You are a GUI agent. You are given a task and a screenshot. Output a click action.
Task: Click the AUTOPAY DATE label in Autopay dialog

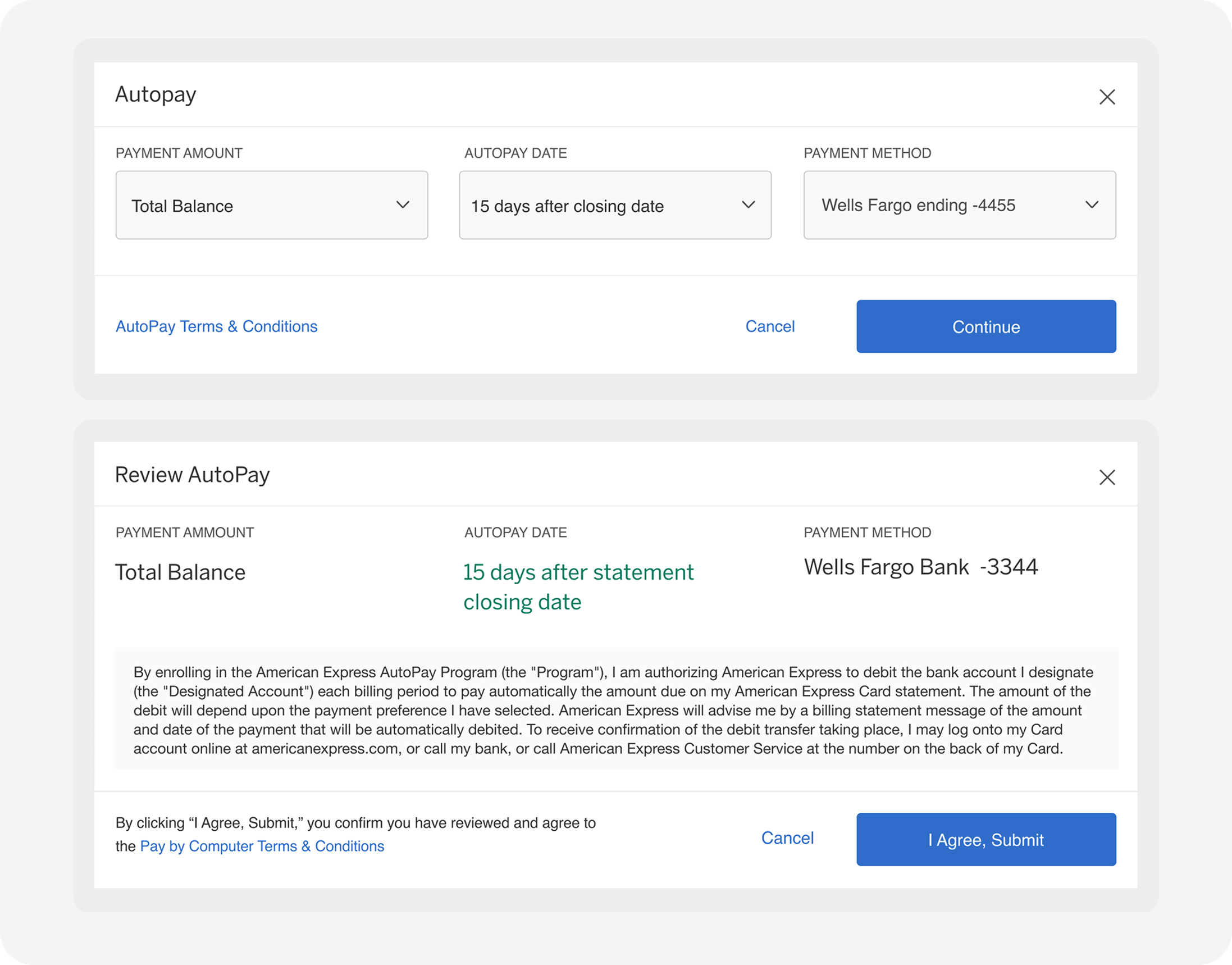pos(515,153)
